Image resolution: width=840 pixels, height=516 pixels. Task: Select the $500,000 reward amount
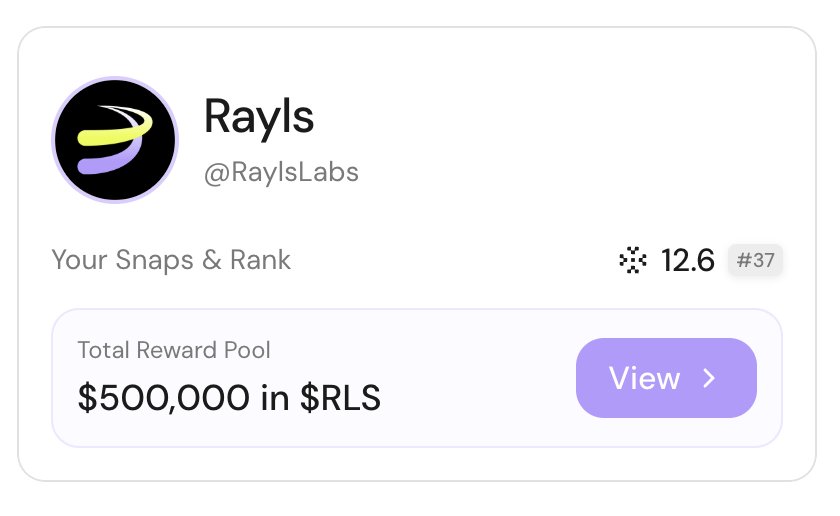pos(164,398)
